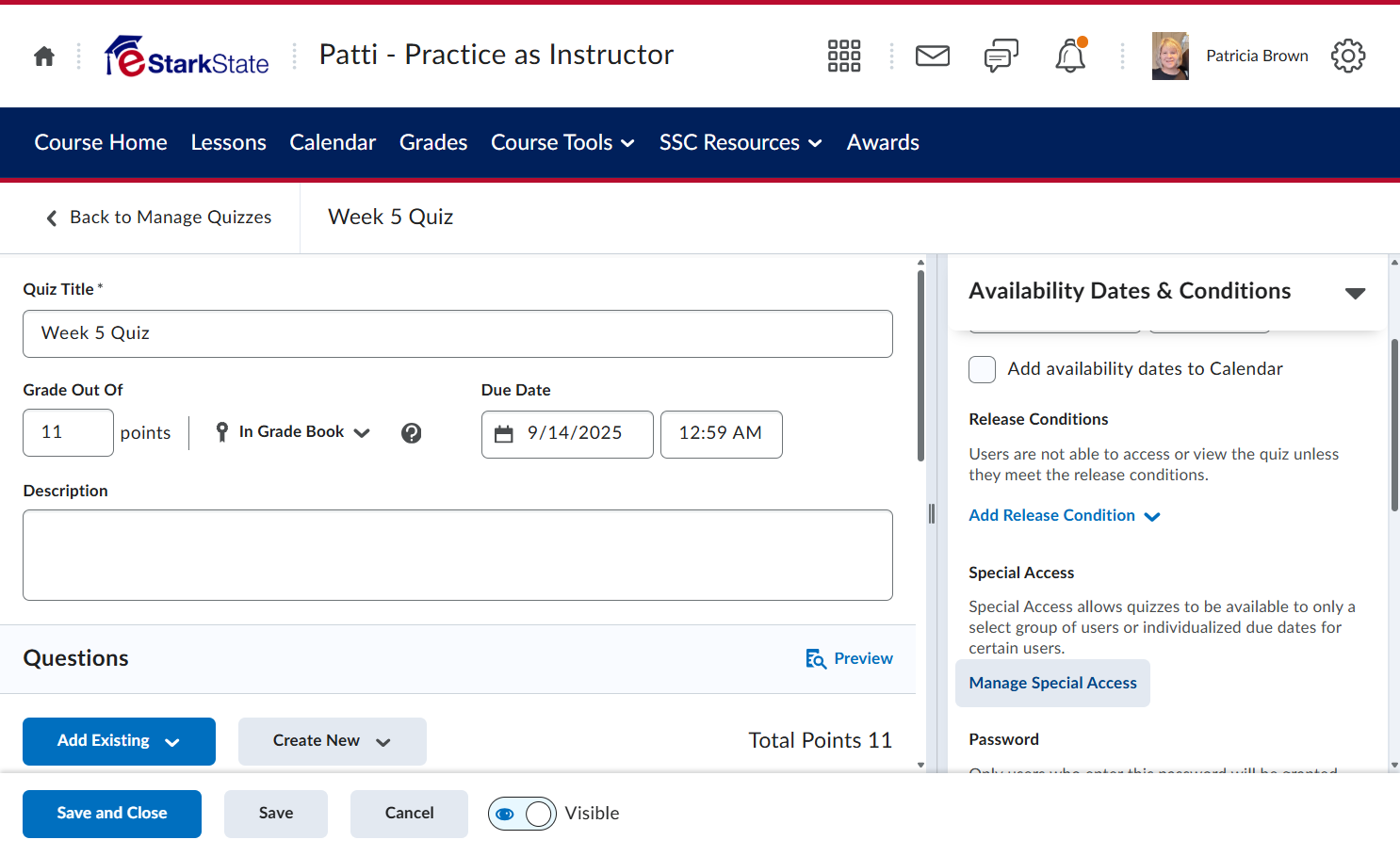The height and width of the screenshot is (856, 1400).
Task: Open the Awards nav item
Action: [x=883, y=143]
